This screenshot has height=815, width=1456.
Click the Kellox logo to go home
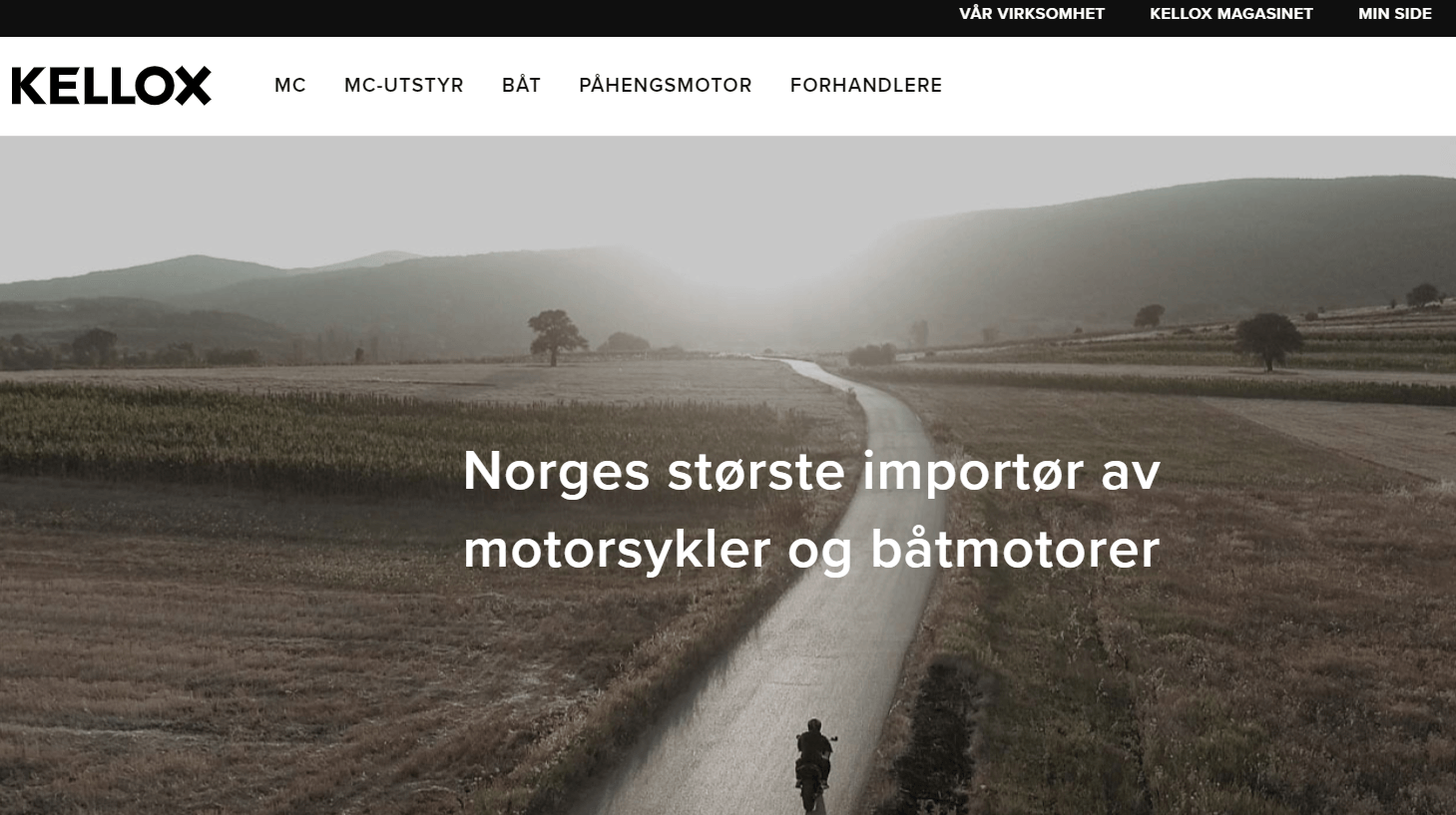click(x=112, y=86)
